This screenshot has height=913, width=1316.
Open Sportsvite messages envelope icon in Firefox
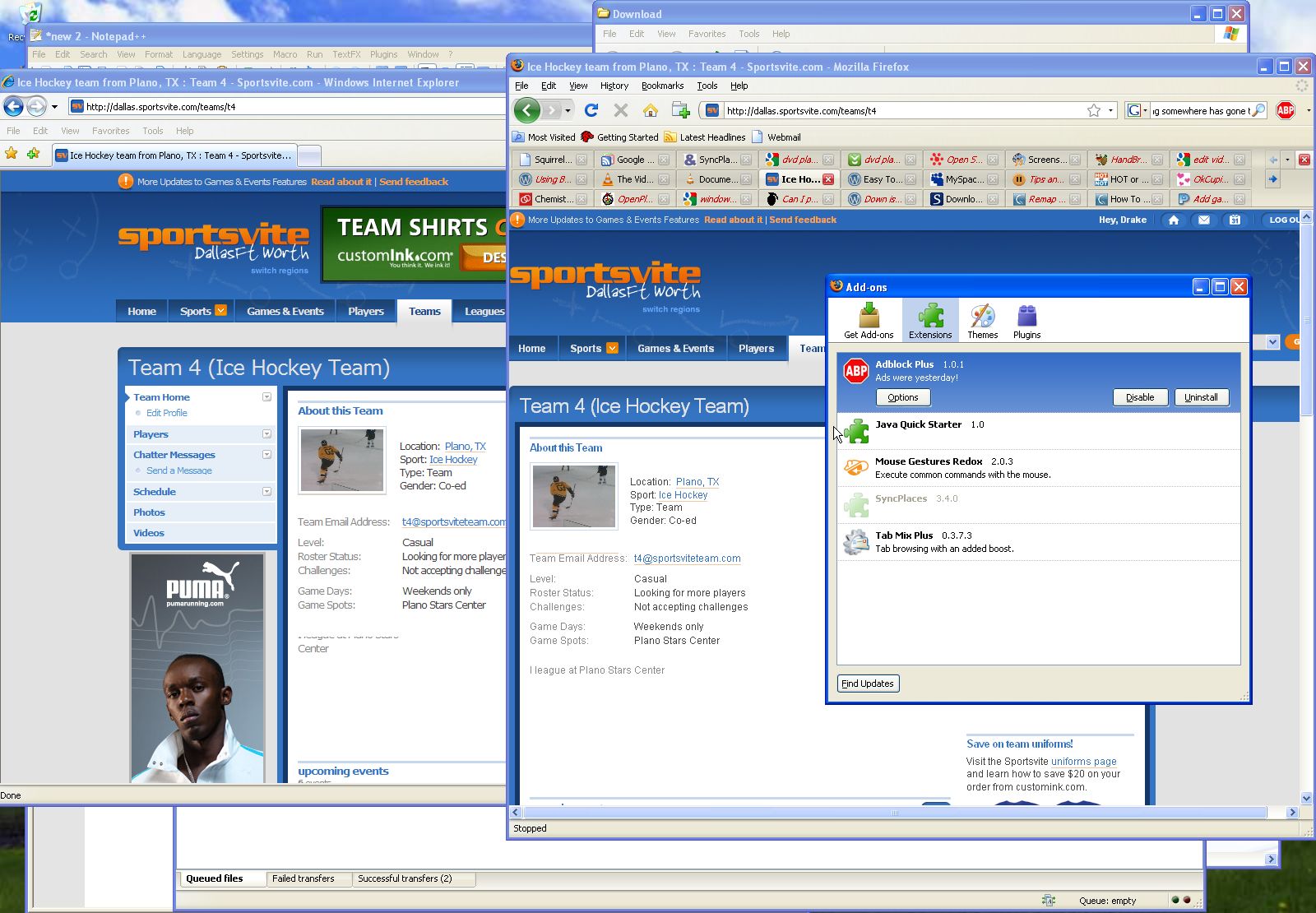1204,220
